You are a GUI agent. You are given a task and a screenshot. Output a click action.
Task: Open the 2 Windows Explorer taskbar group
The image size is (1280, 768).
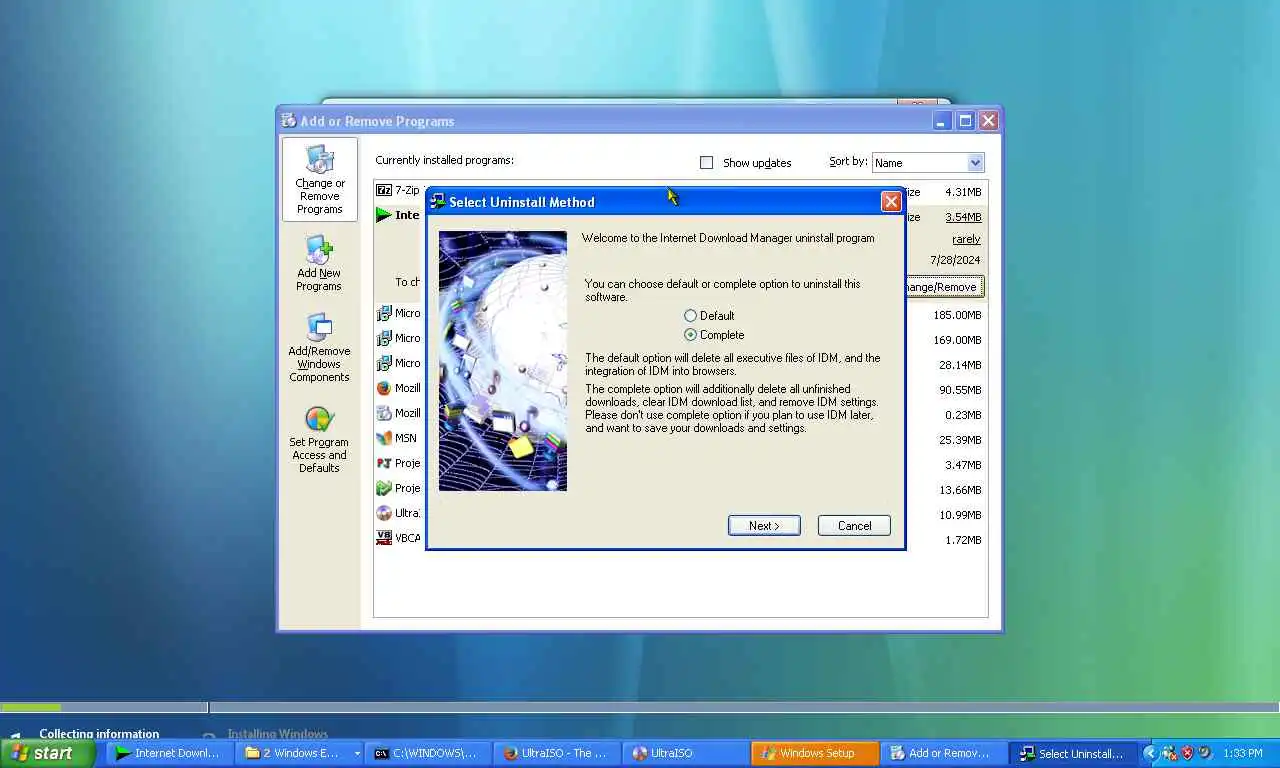point(301,753)
